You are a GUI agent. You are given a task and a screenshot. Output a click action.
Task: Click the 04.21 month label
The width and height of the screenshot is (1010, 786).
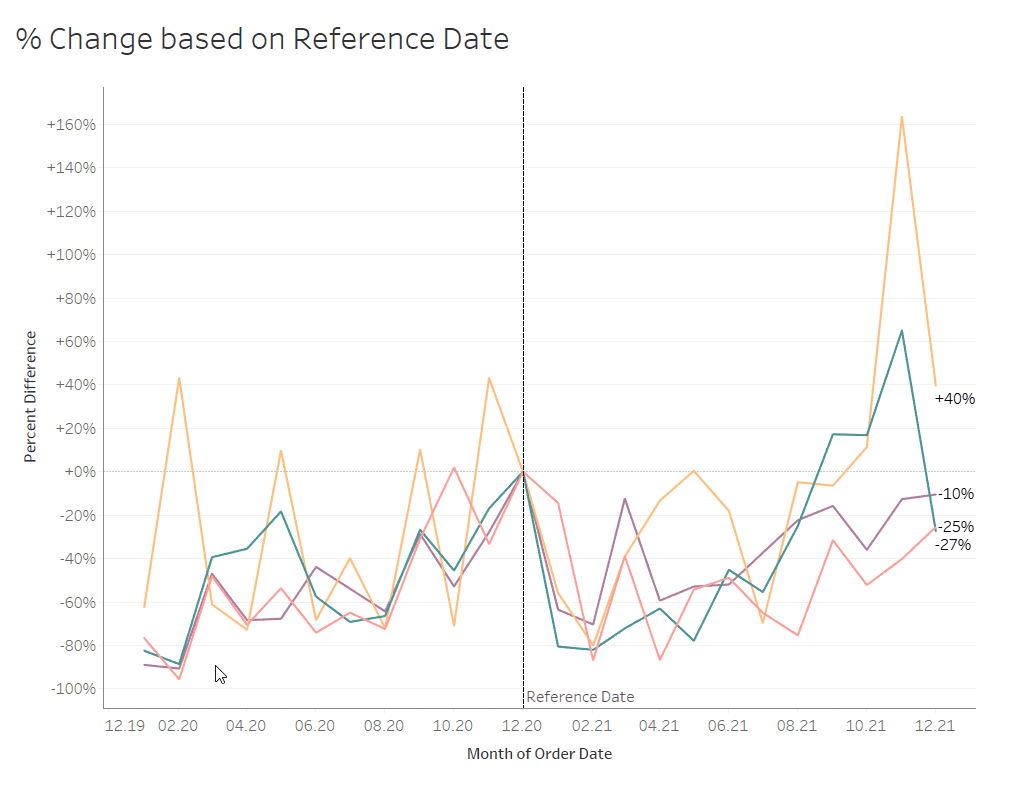pyautogui.click(x=659, y=726)
